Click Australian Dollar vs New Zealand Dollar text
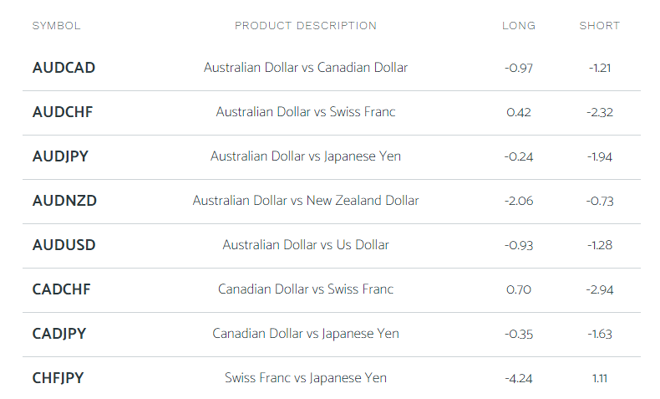The height and width of the screenshot is (399, 660). [306, 201]
